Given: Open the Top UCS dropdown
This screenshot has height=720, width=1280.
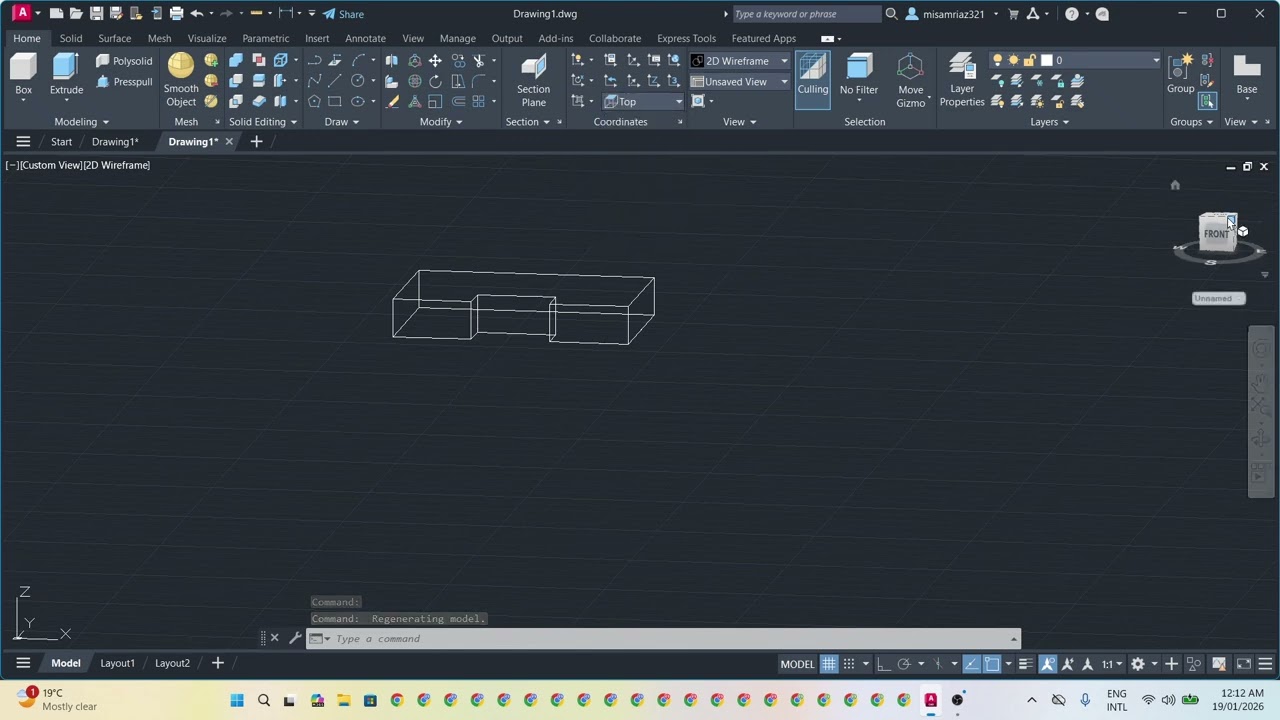Looking at the screenshot, I should tap(643, 101).
